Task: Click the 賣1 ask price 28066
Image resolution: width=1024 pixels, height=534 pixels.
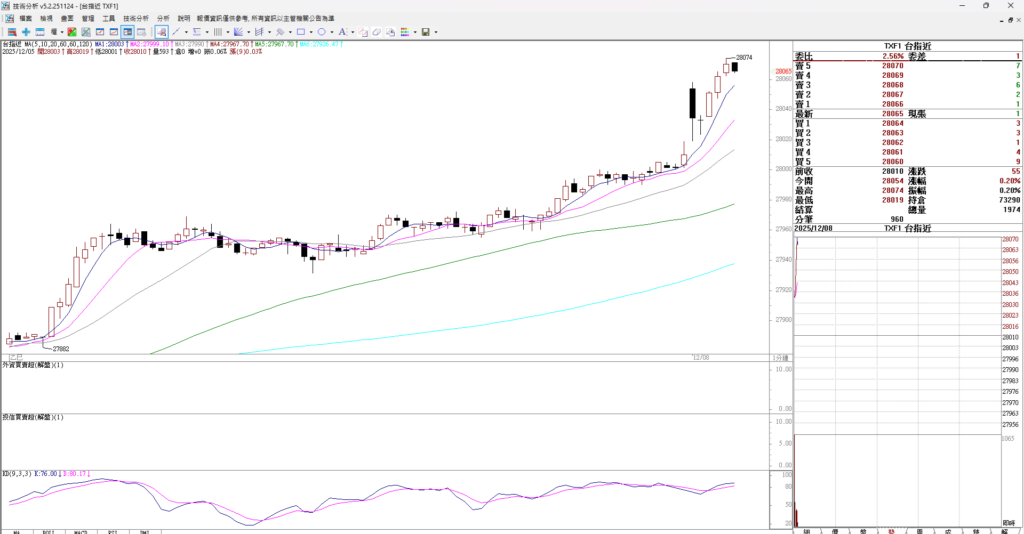Action: tap(892, 104)
